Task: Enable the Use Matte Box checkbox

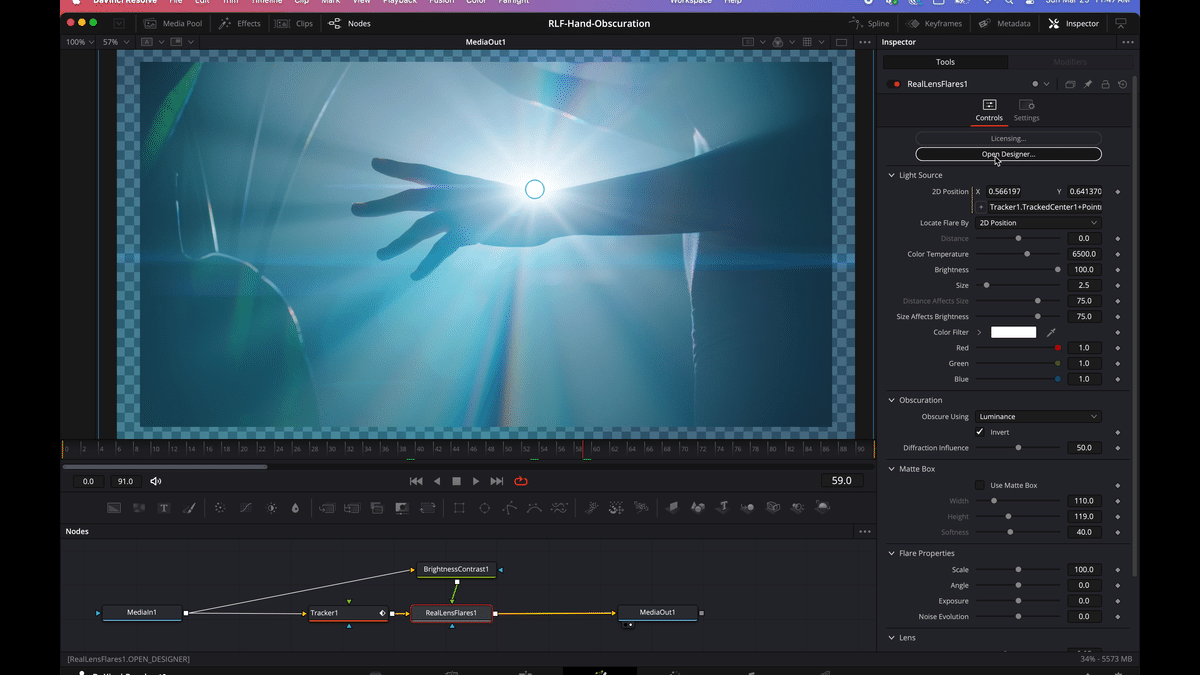Action: tap(980, 485)
